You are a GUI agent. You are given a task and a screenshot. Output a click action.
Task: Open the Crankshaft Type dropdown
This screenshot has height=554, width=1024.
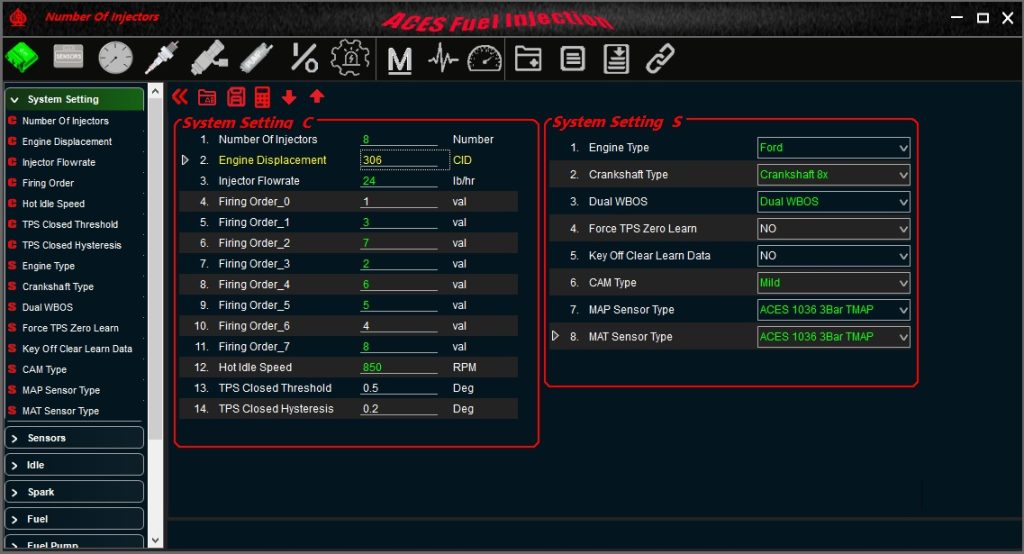click(x=833, y=174)
